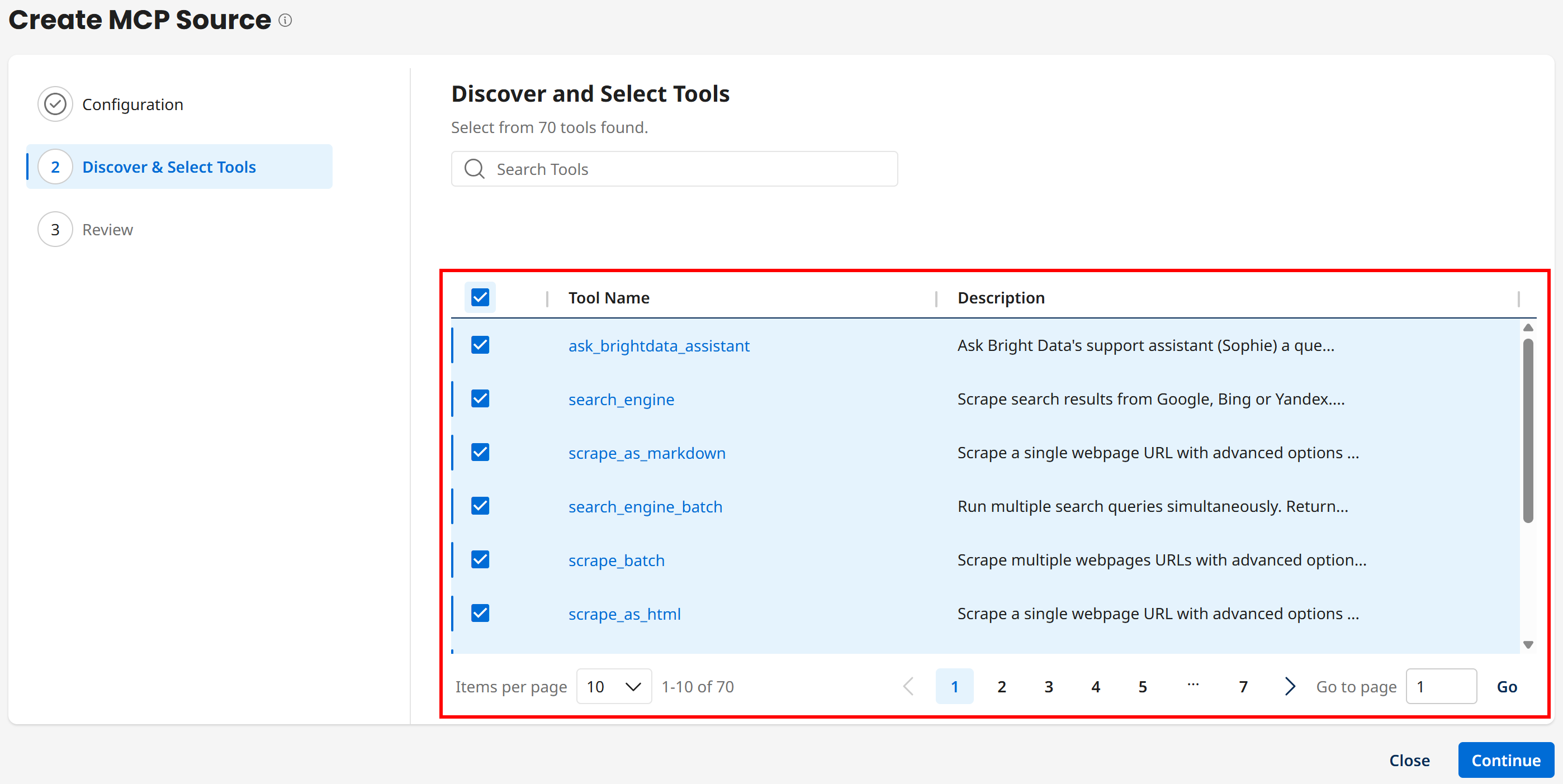Go to the next page arrow
Screen dimensions: 1563x784
click(1290, 686)
